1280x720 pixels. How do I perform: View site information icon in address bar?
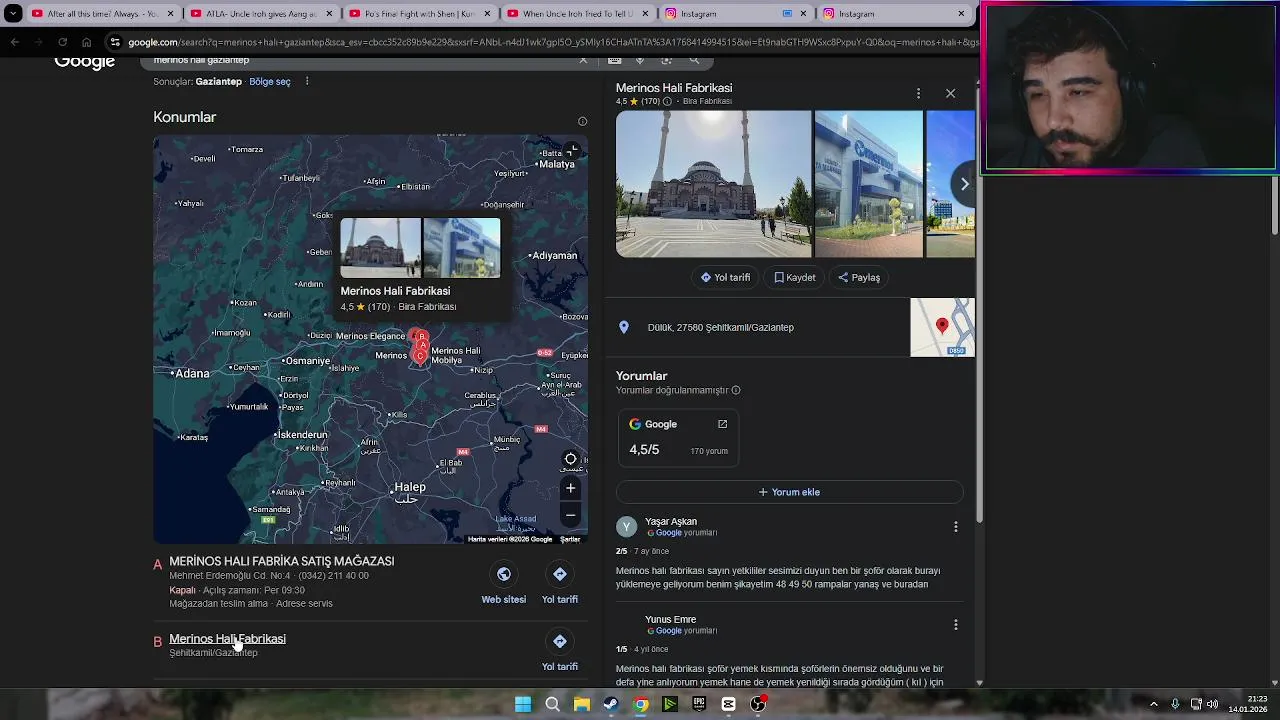(115, 42)
